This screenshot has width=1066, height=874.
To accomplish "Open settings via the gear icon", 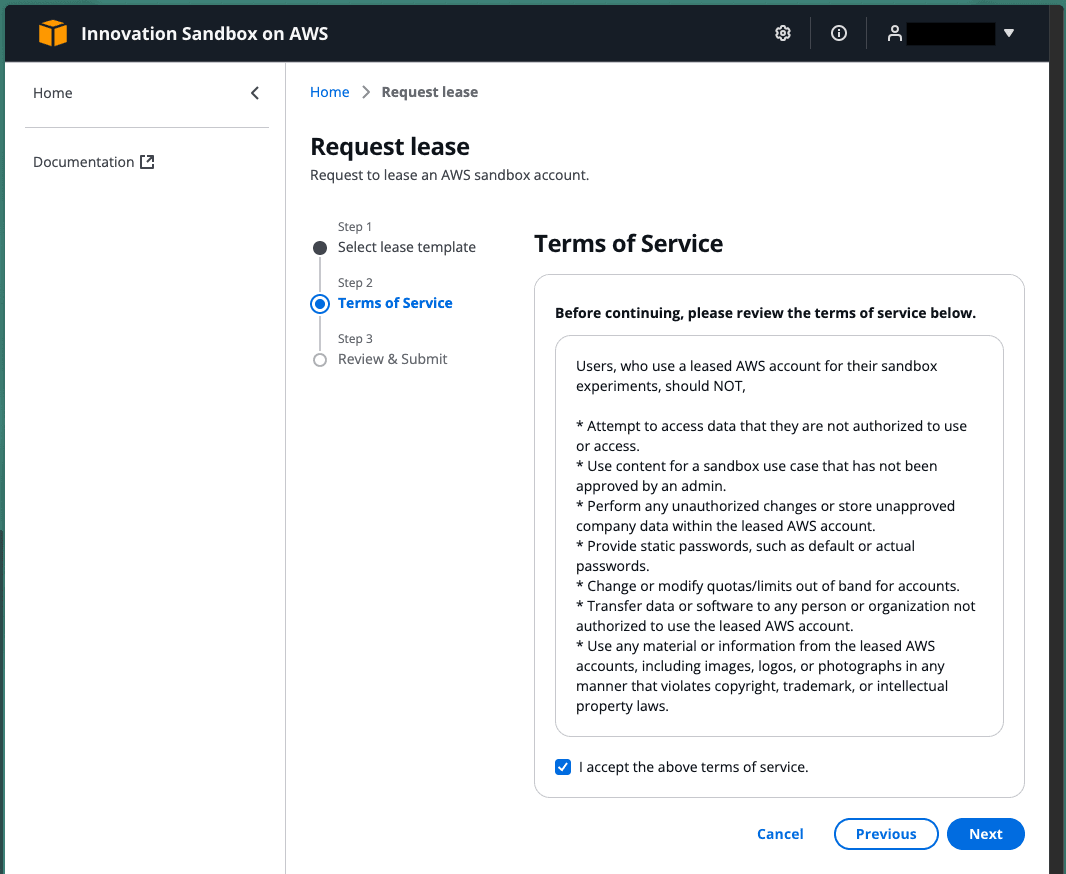I will point(783,33).
